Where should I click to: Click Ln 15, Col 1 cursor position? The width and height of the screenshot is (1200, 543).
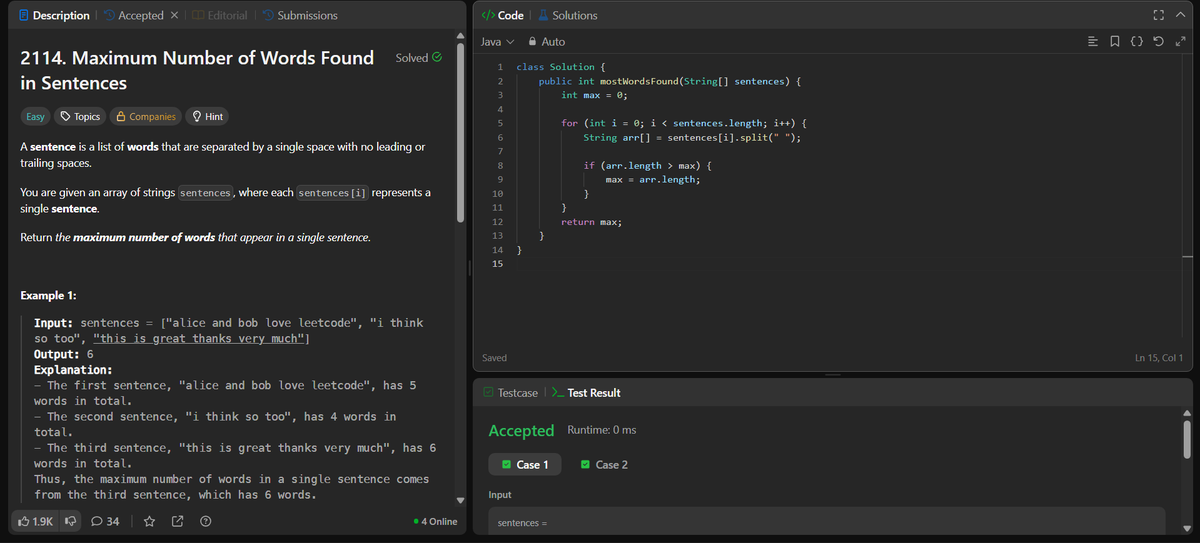pos(1159,358)
